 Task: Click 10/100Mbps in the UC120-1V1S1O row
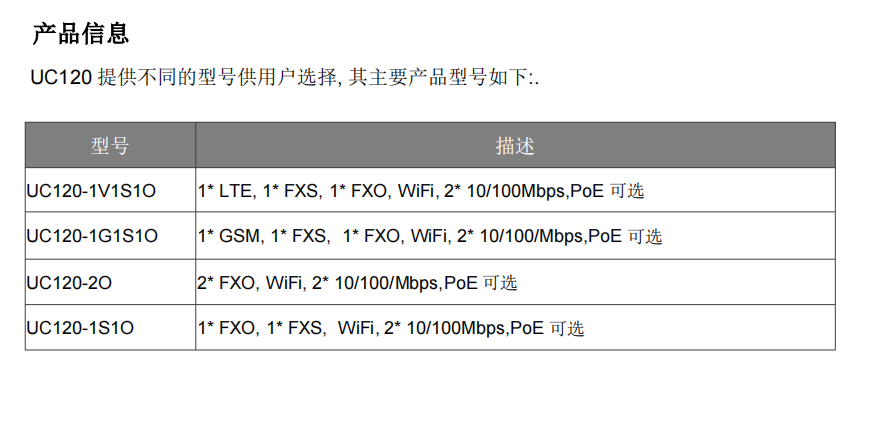click(x=517, y=190)
